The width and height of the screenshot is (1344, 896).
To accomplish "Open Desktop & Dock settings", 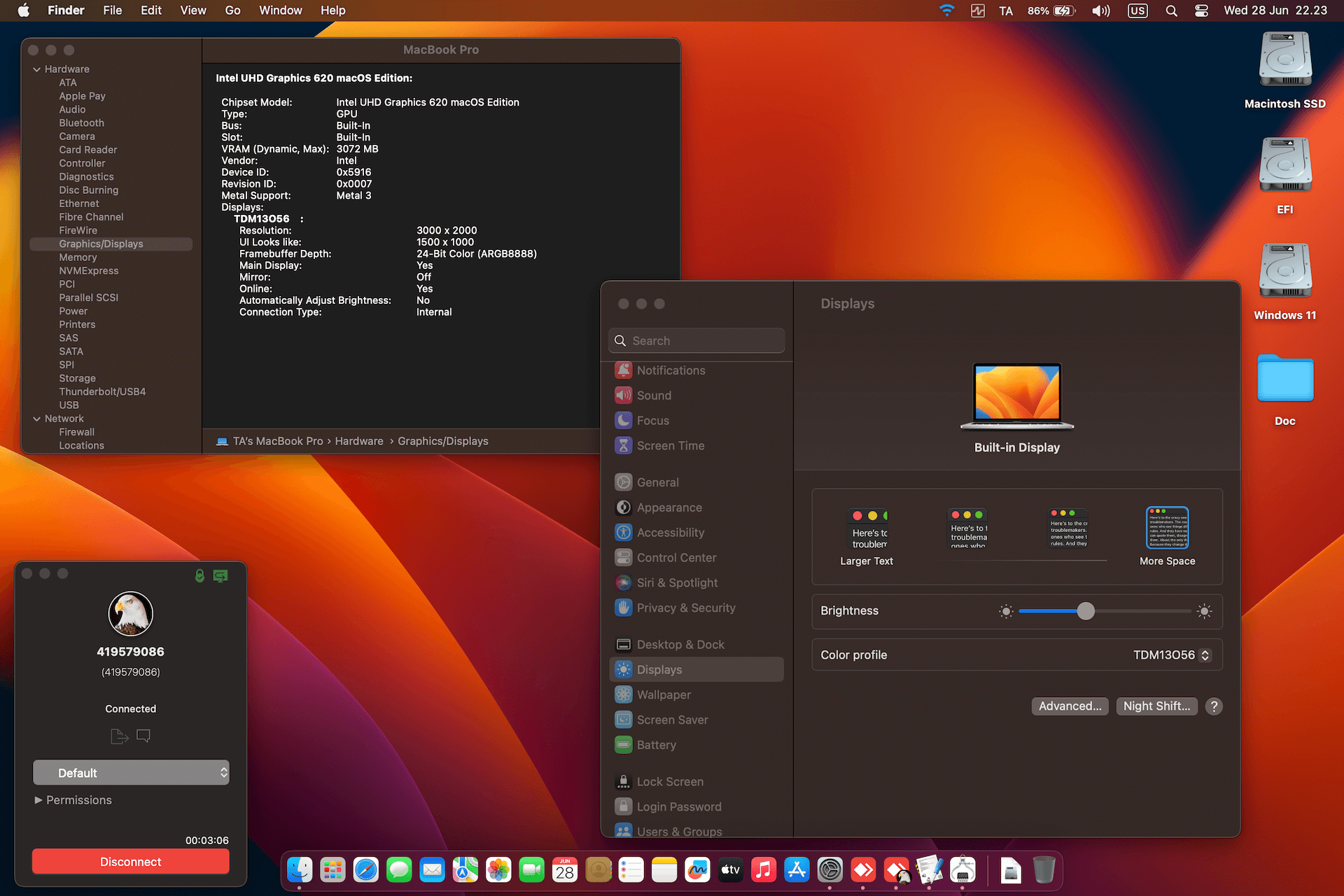I will coord(696,645).
